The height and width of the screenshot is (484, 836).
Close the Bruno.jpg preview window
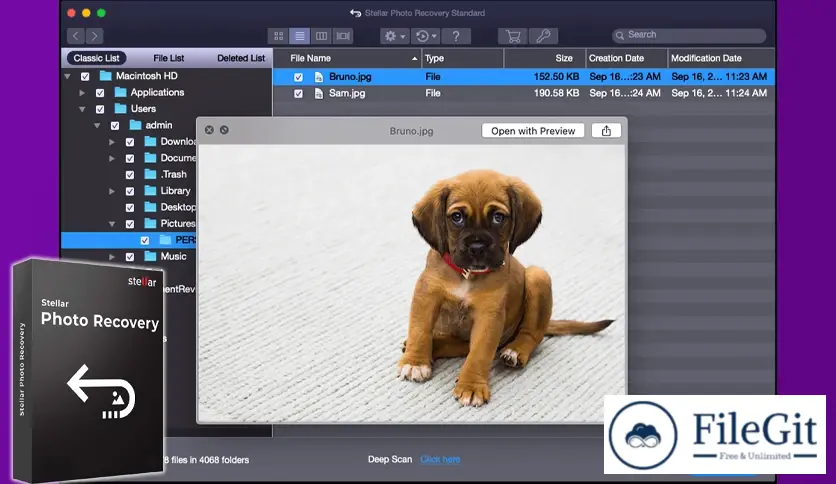click(x=209, y=130)
